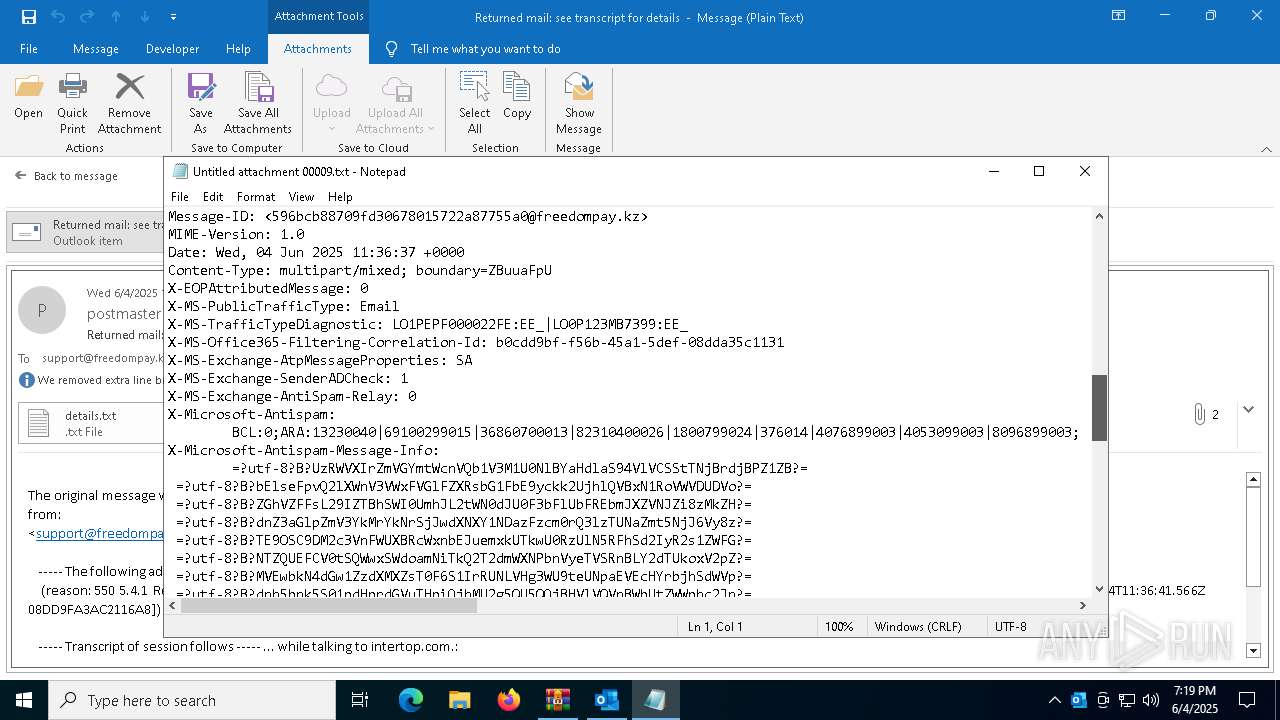Click the Windows (CRLF) status entry
The height and width of the screenshot is (720, 1280).
(918, 626)
